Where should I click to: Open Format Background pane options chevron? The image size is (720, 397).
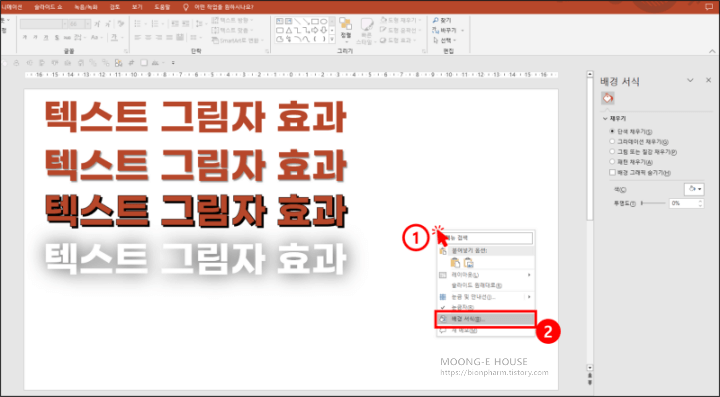click(690, 80)
